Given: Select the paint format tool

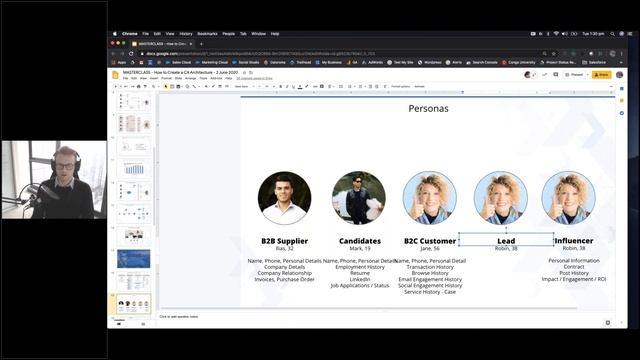Looking at the screenshot, I should pyautogui.click(x=145, y=87).
